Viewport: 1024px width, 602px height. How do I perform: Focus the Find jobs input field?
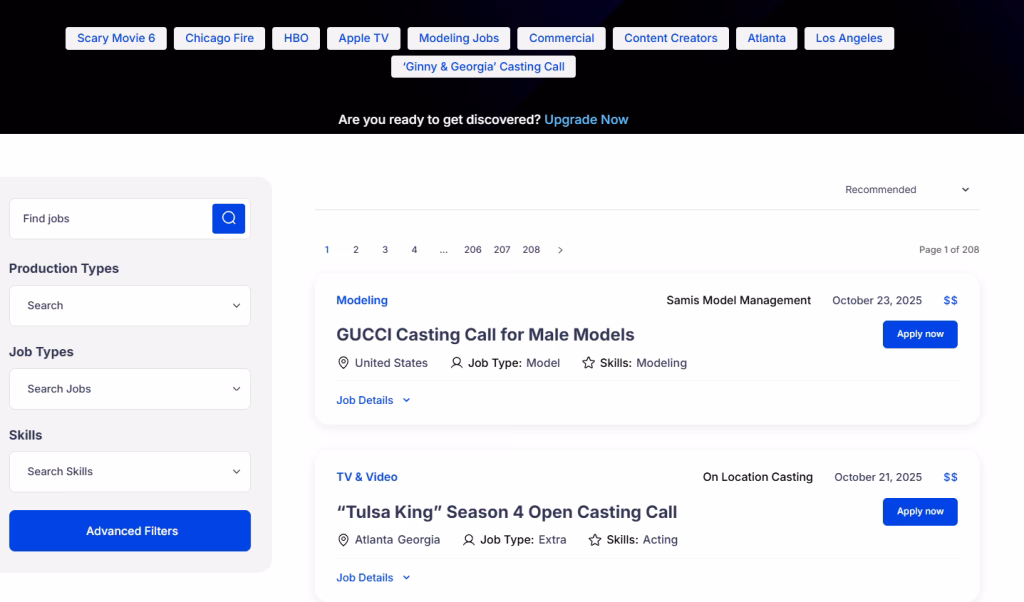pyautogui.click(x=110, y=219)
